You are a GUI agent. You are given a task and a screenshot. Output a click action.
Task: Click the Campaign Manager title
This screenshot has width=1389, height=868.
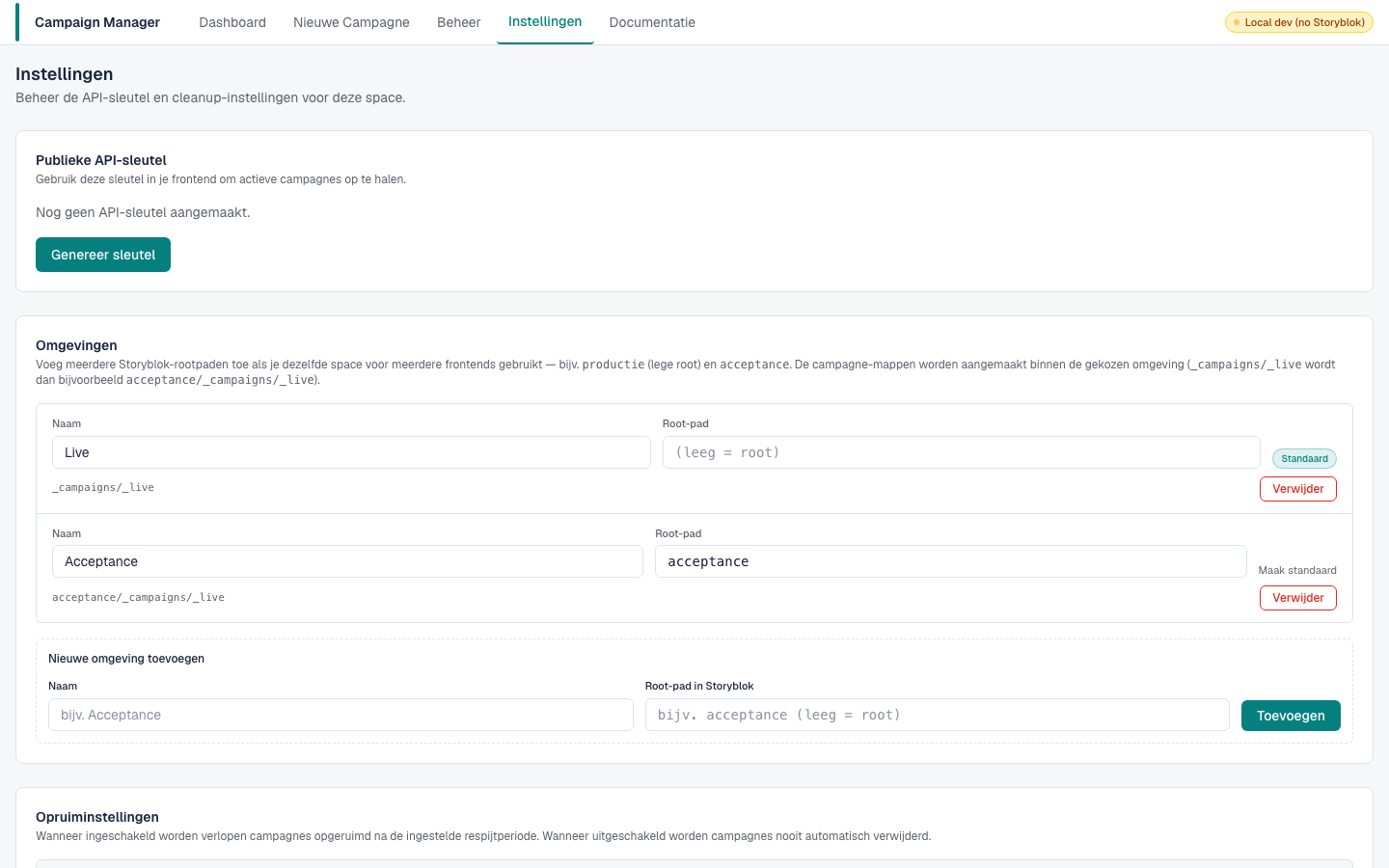pyautogui.click(x=97, y=22)
